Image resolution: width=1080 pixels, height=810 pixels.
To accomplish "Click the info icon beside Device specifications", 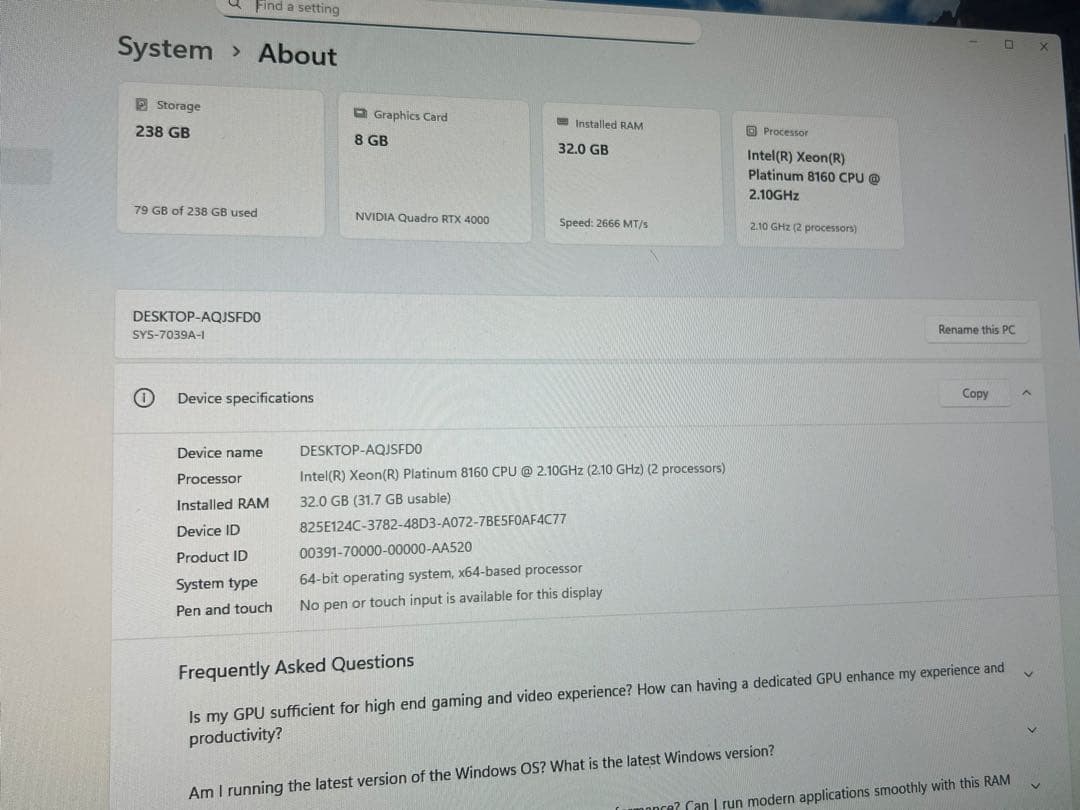I will tap(144, 397).
